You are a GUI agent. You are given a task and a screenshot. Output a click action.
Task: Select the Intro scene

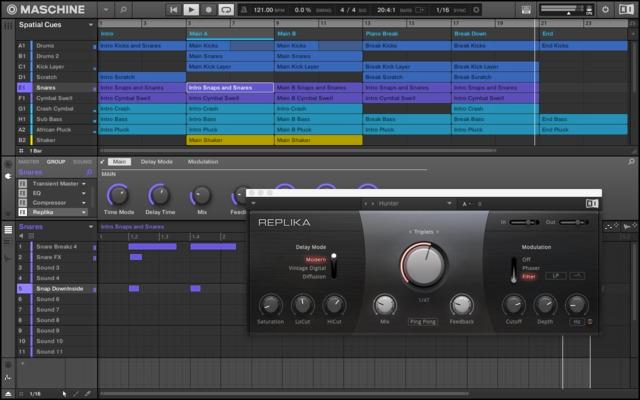[107, 34]
